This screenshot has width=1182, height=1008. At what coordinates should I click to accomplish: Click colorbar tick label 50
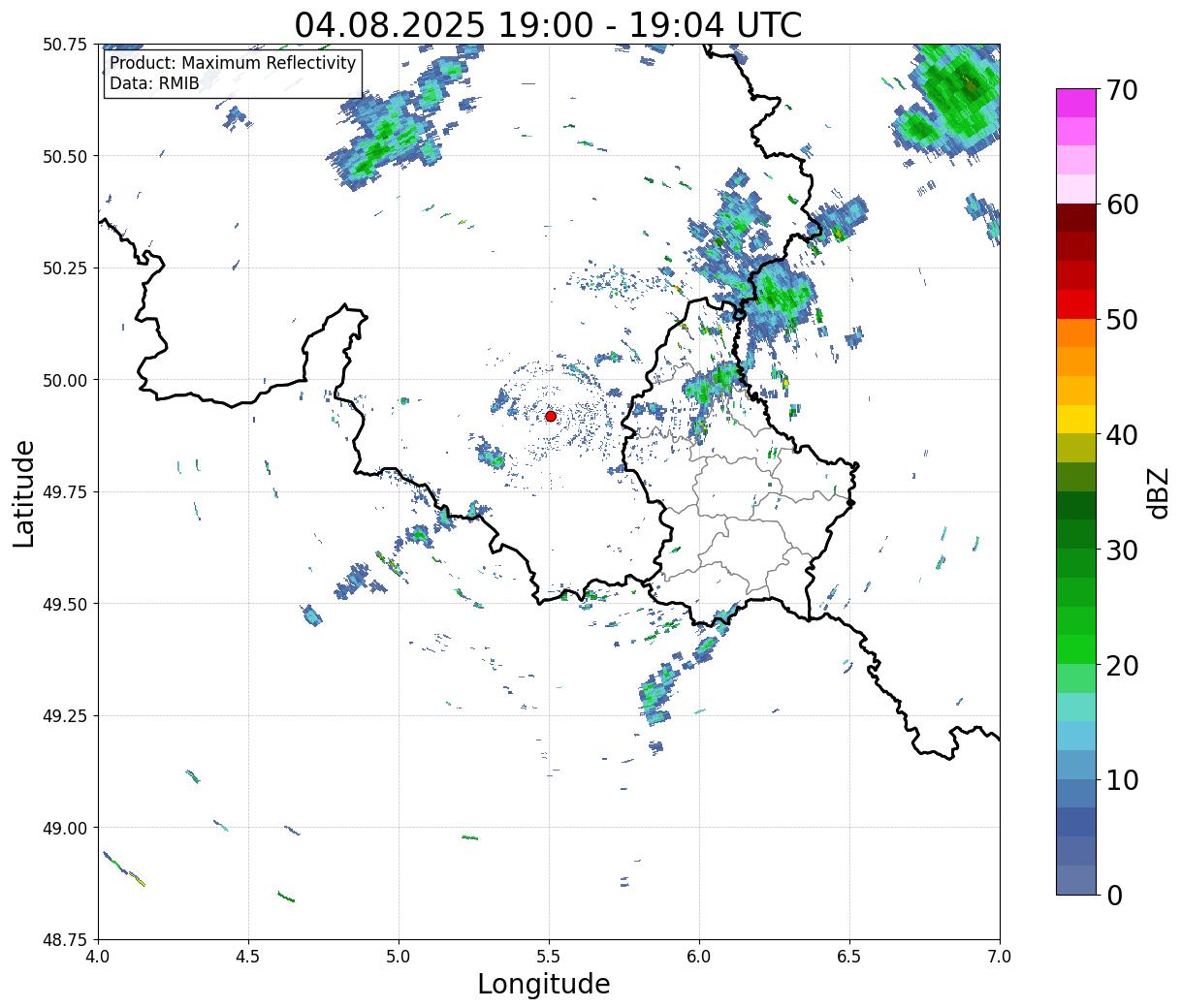[x=1121, y=320]
